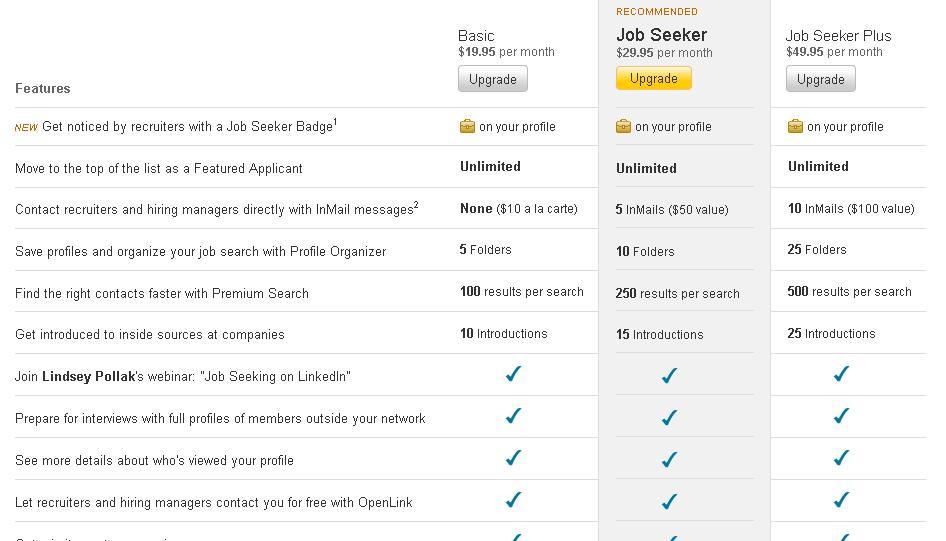Click the Job Seeker Badge footnote 1 superscript
The image size is (946, 541).
[335, 122]
